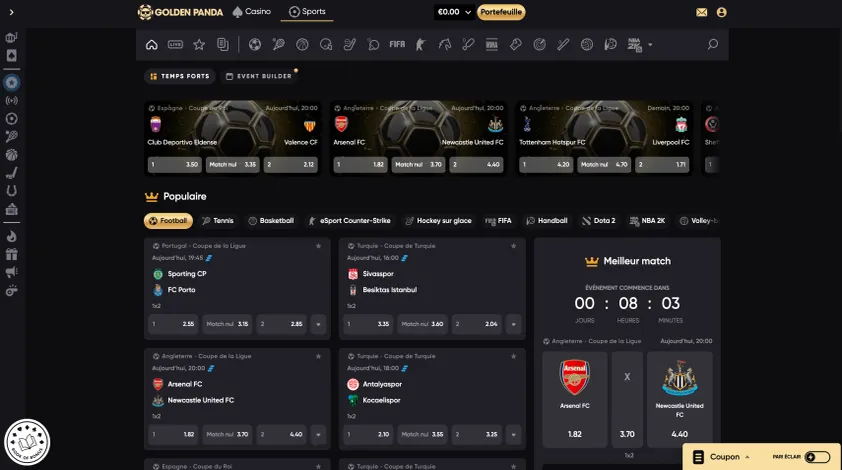842x470 pixels.
Task: Select the horse racing icon
Action: [445, 45]
